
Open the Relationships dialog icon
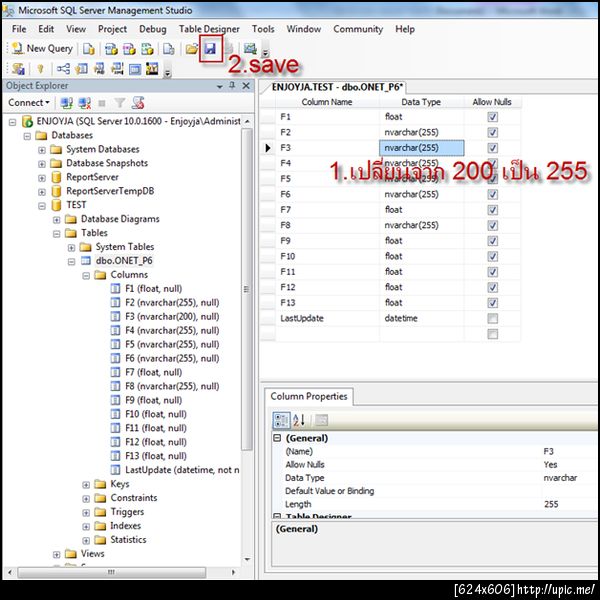tap(63, 69)
